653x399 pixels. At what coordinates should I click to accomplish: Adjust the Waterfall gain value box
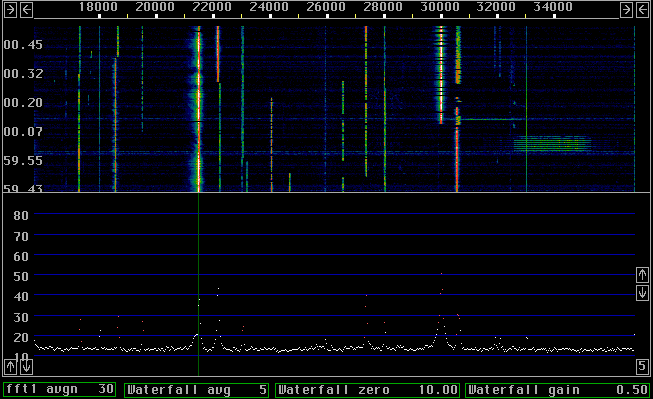click(557, 390)
